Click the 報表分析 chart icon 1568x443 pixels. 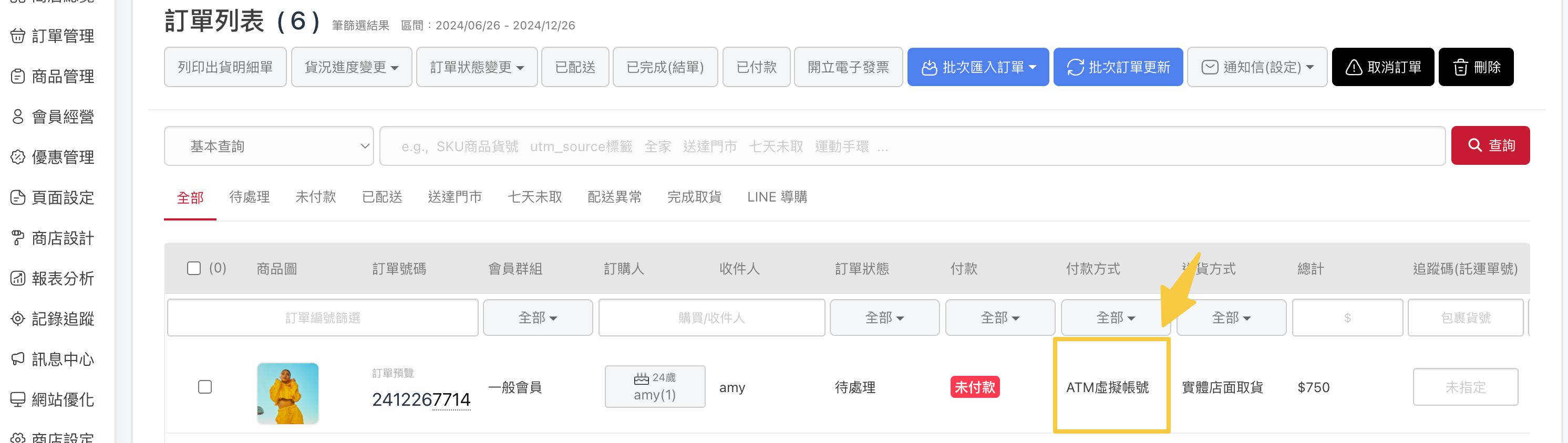point(18,278)
